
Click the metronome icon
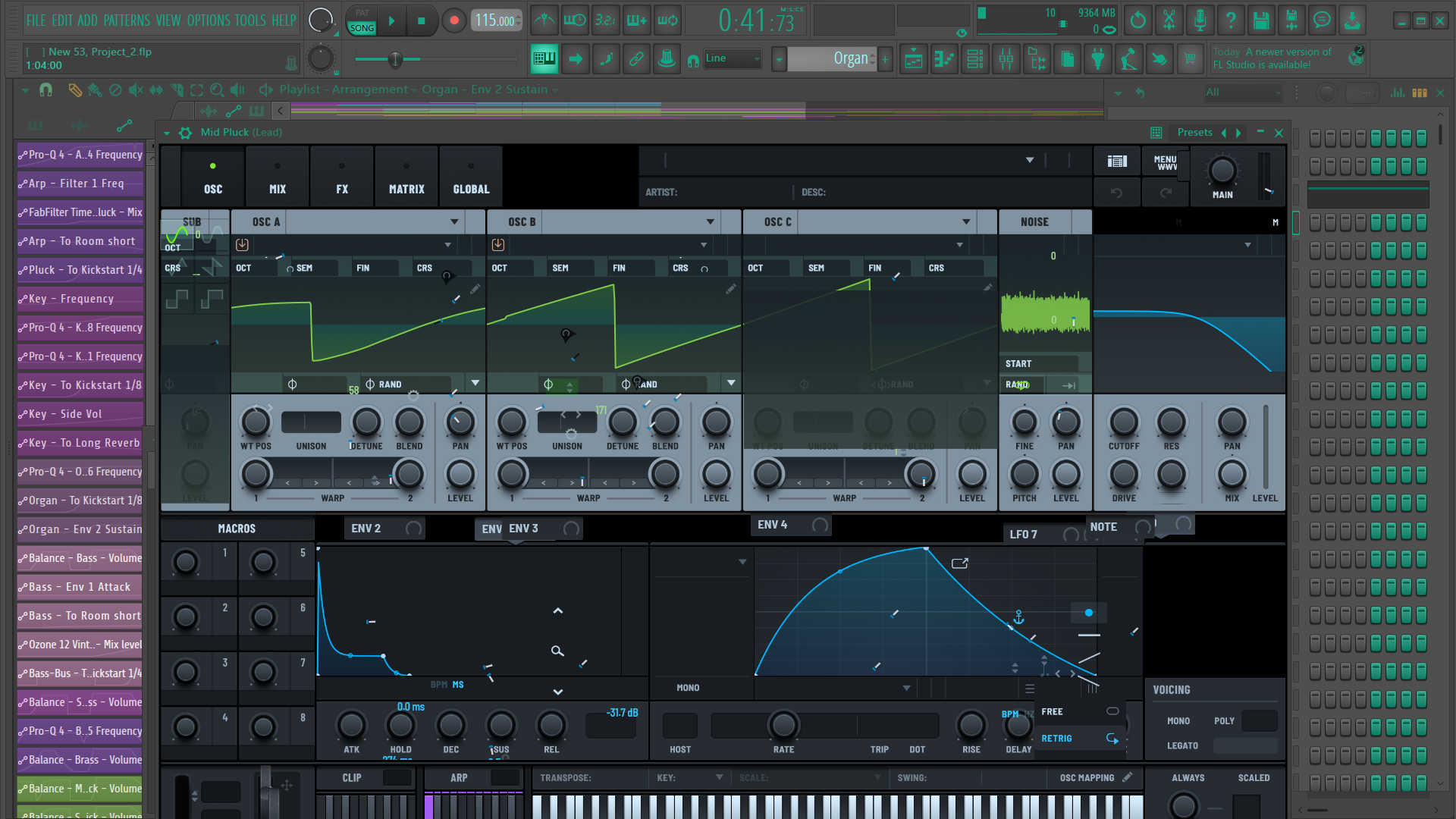click(x=544, y=20)
